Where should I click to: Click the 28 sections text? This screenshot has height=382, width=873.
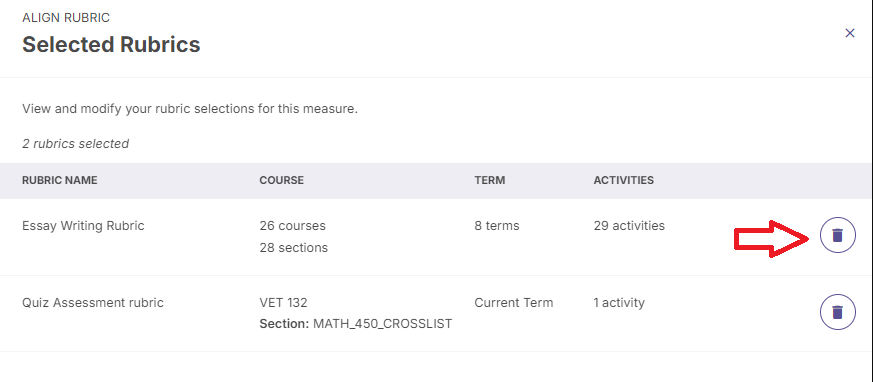293,247
